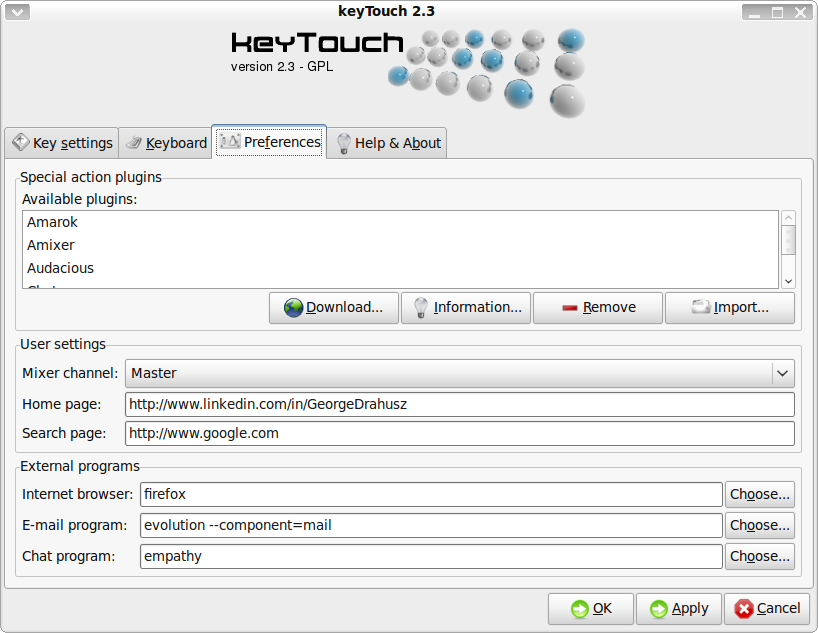The width and height of the screenshot is (818, 633).
Task: Open the window menu in title bar
Action: click(19, 12)
